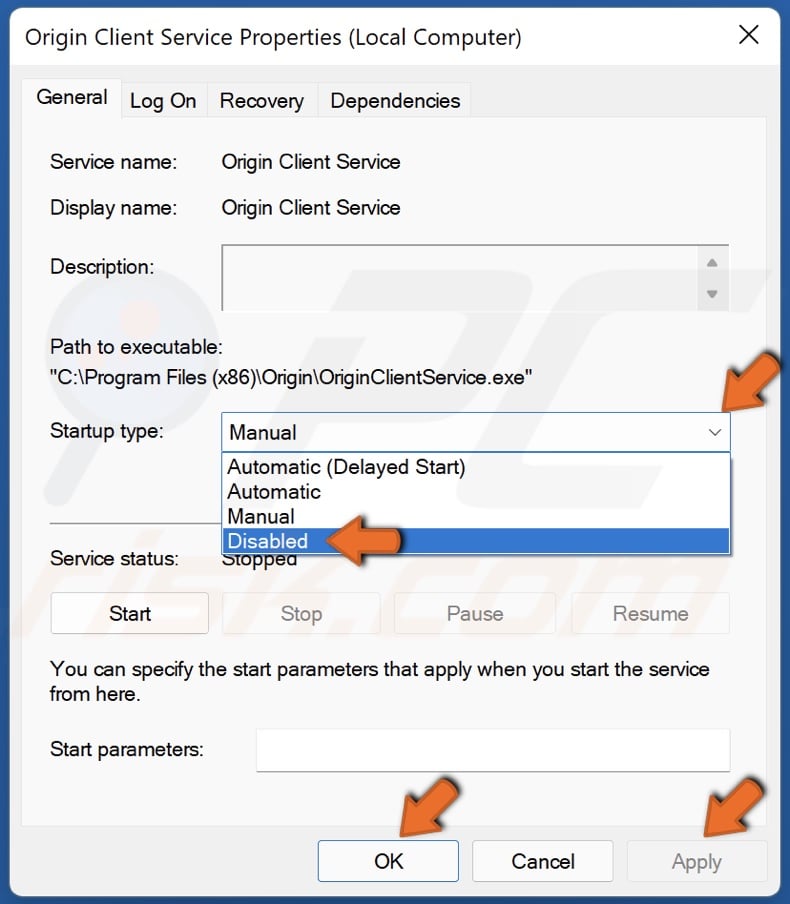790x904 pixels.
Task: Switch to the Log On tab
Action: click(163, 100)
